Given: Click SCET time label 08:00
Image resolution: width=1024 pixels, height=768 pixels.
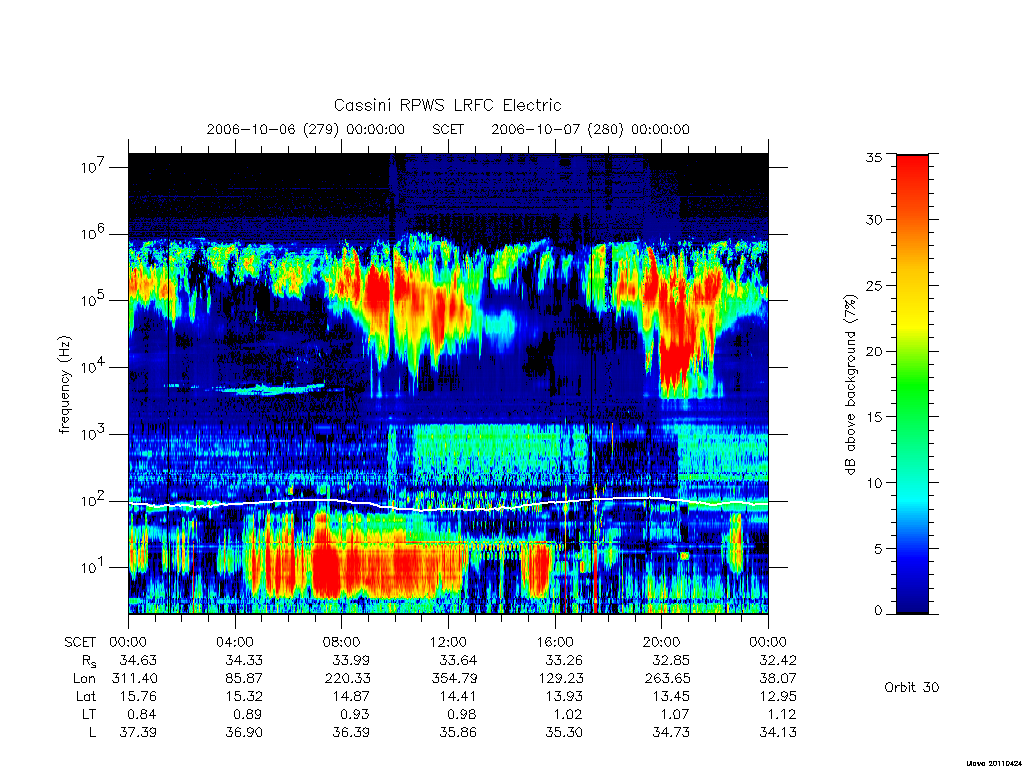Looking at the screenshot, I should pos(342,642).
